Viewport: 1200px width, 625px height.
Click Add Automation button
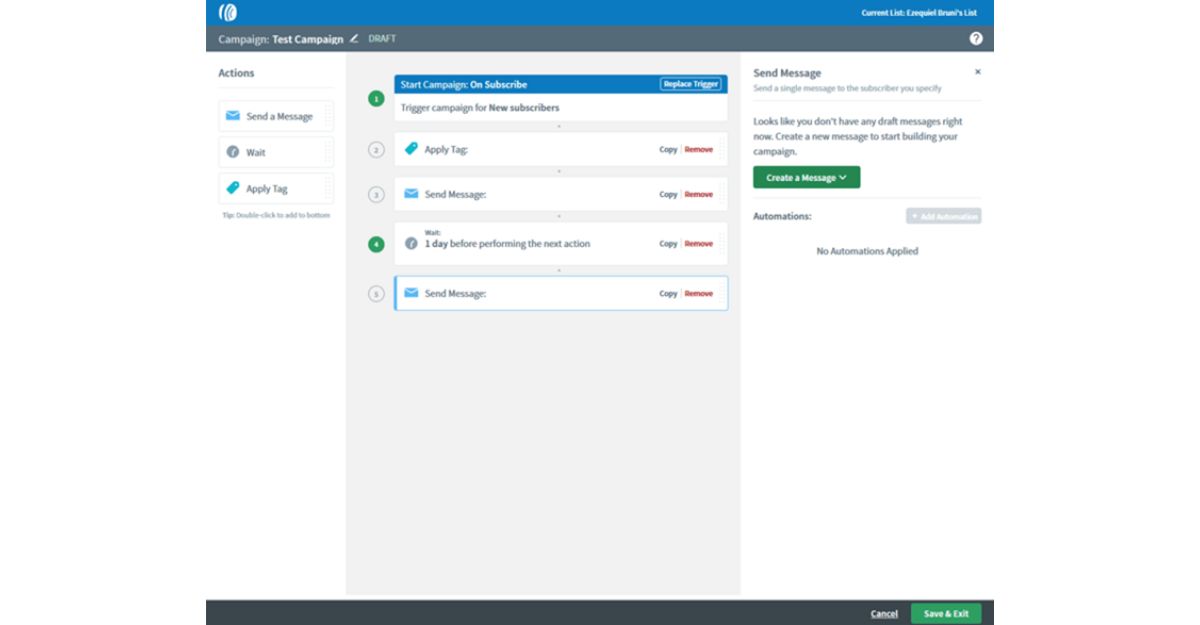[944, 216]
